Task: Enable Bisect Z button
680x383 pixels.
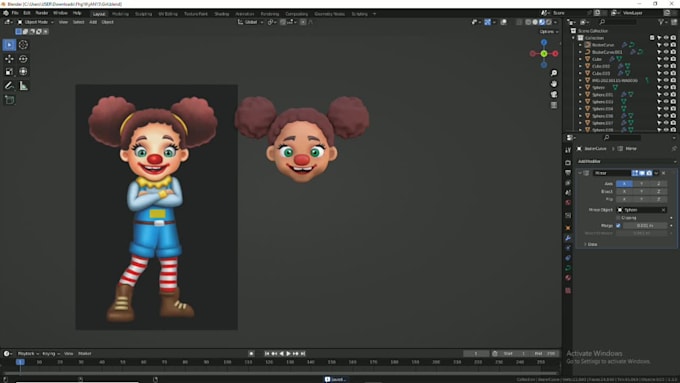Action: coord(658,191)
